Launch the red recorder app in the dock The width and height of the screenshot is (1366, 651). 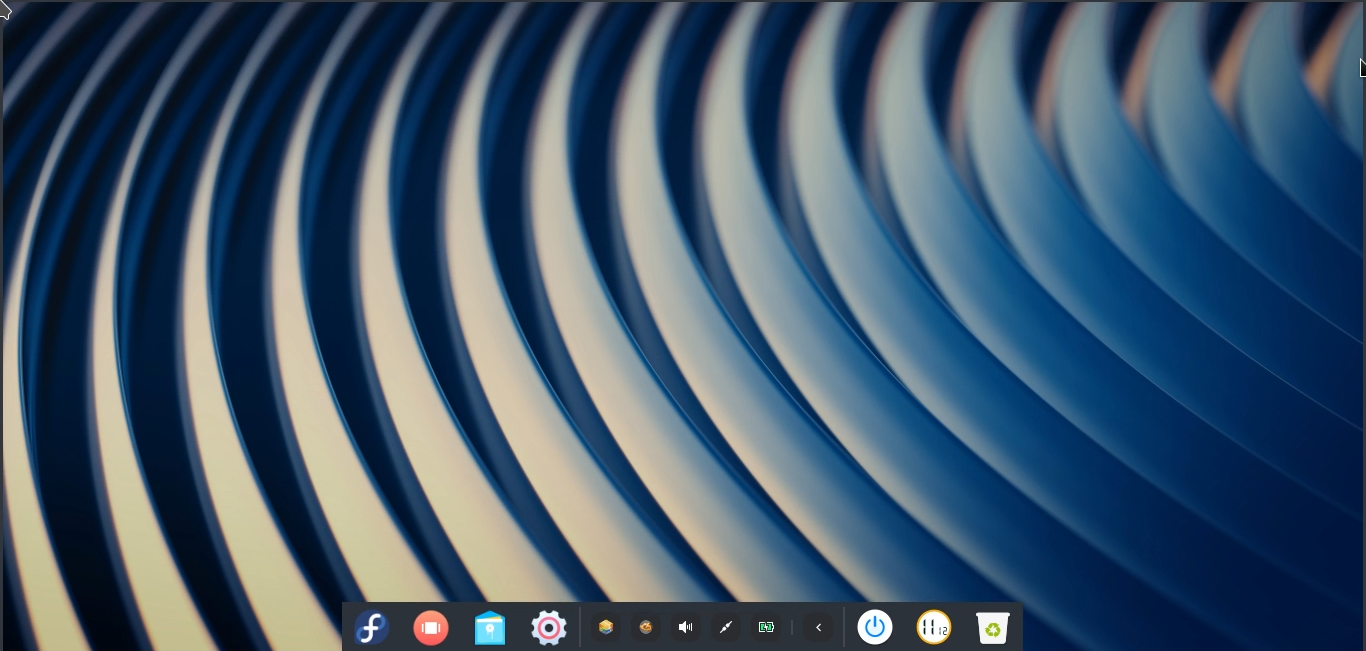click(431, 627)
